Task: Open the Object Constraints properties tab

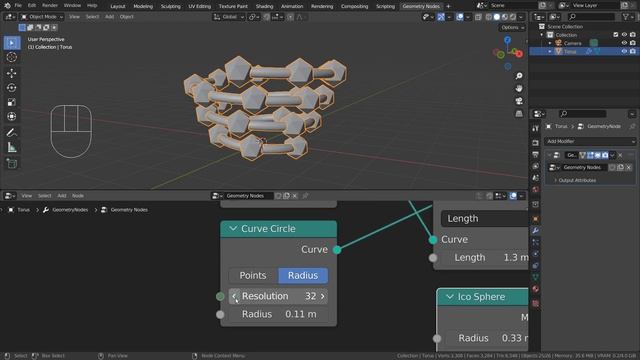Action: [536, 265]
